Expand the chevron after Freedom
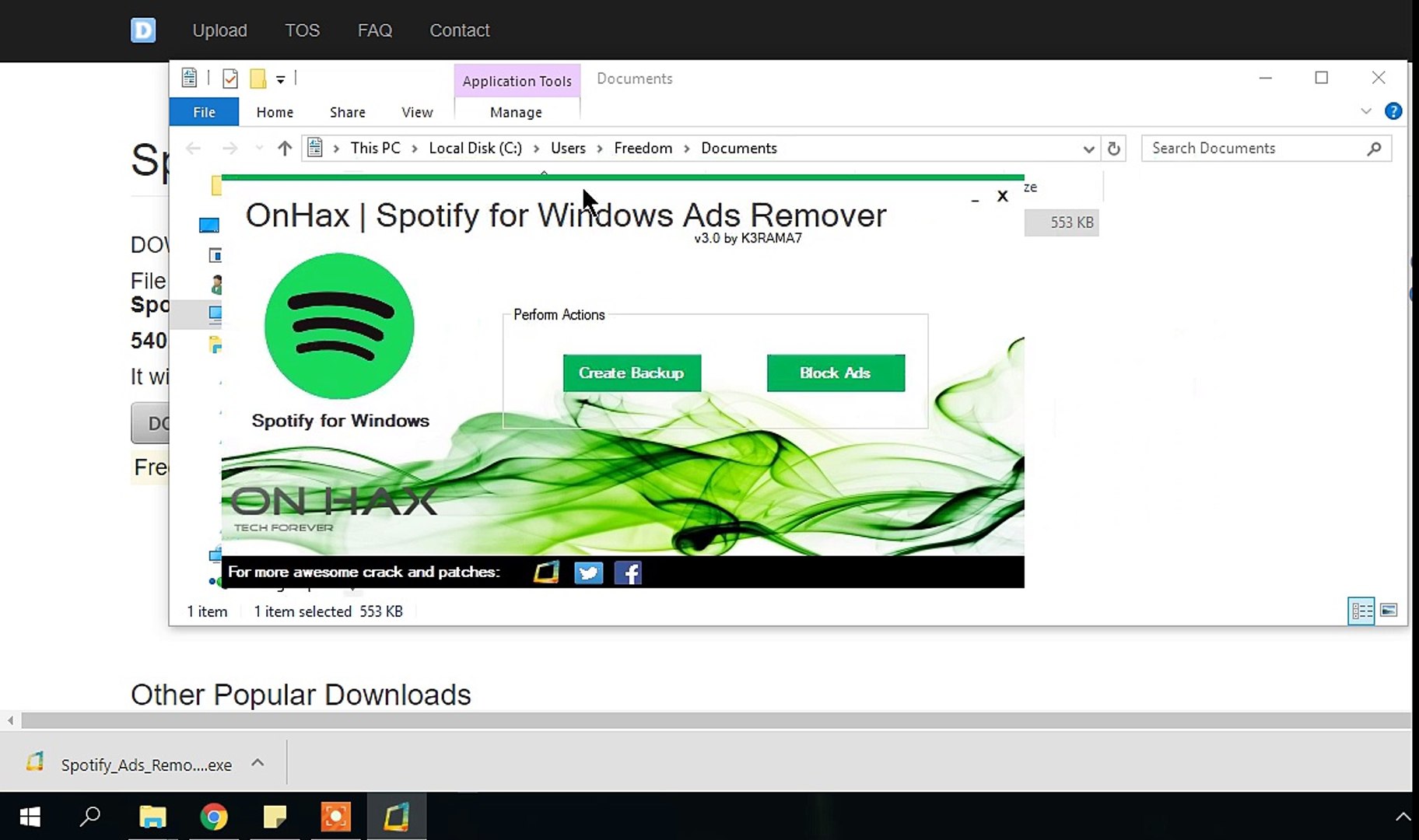Screen dimensions: 1419x840 687,149
